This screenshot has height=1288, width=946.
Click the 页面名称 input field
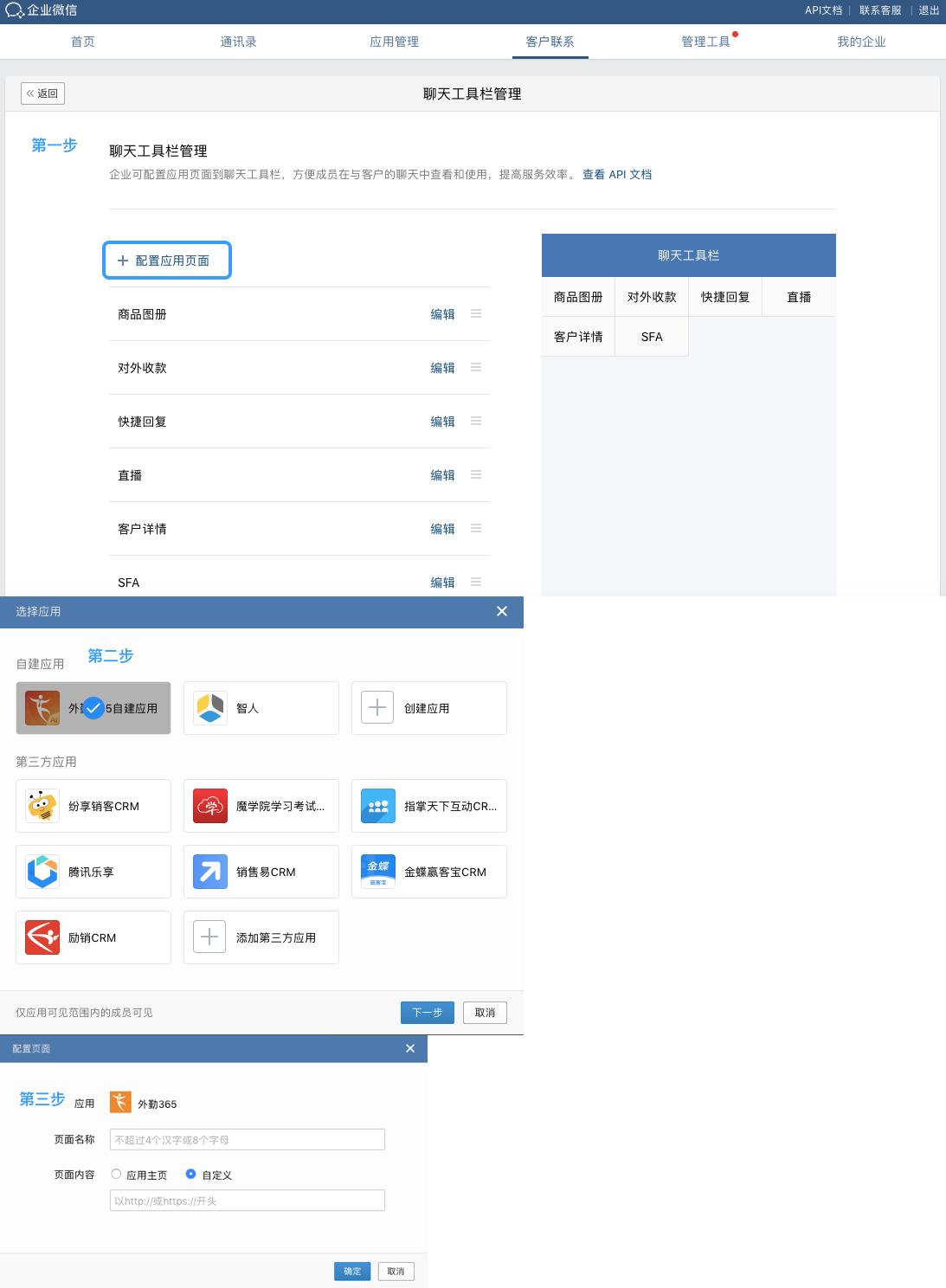pos(247,1140)
